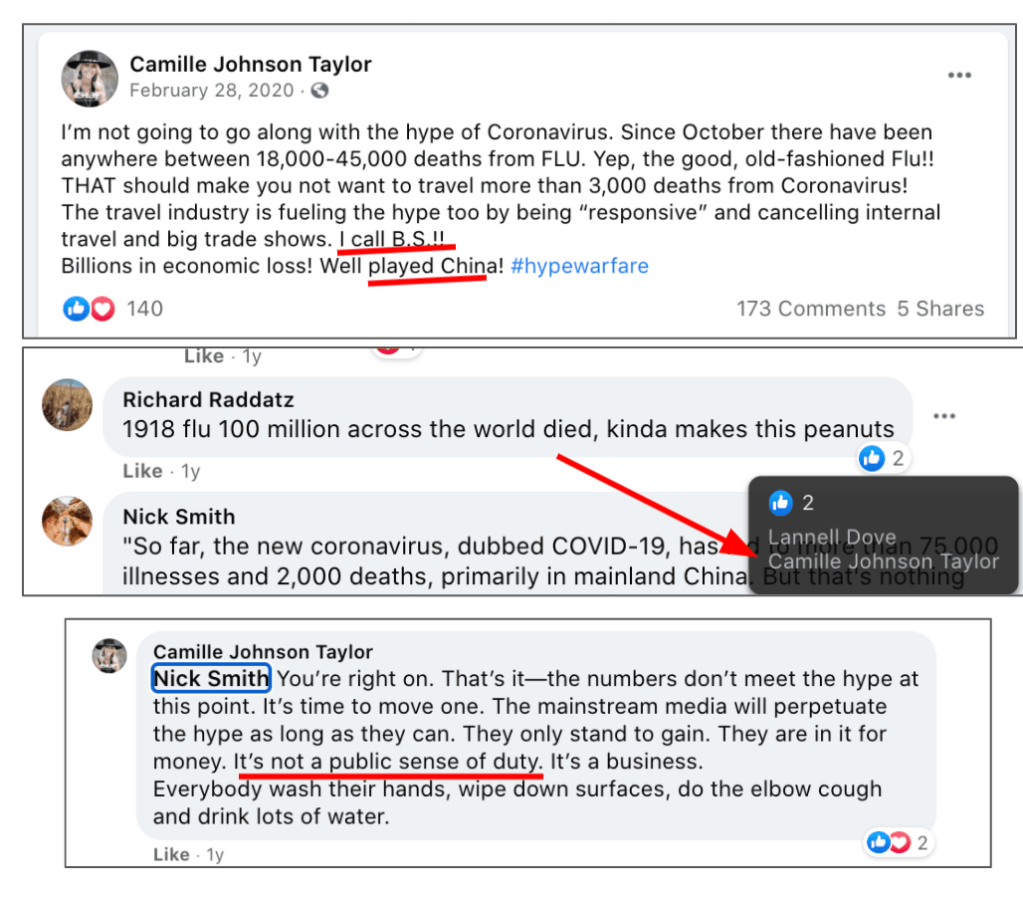
Task: Open Camille Johnson Taylor post author name
Action: point(251,64)
